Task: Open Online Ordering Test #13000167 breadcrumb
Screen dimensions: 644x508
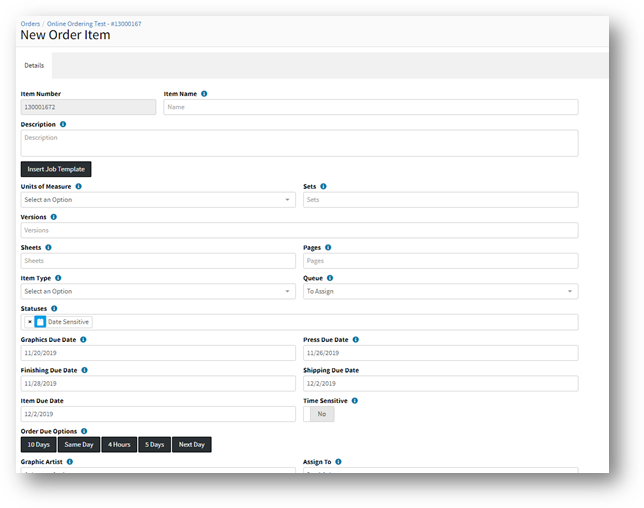Action: coord(94,24)
